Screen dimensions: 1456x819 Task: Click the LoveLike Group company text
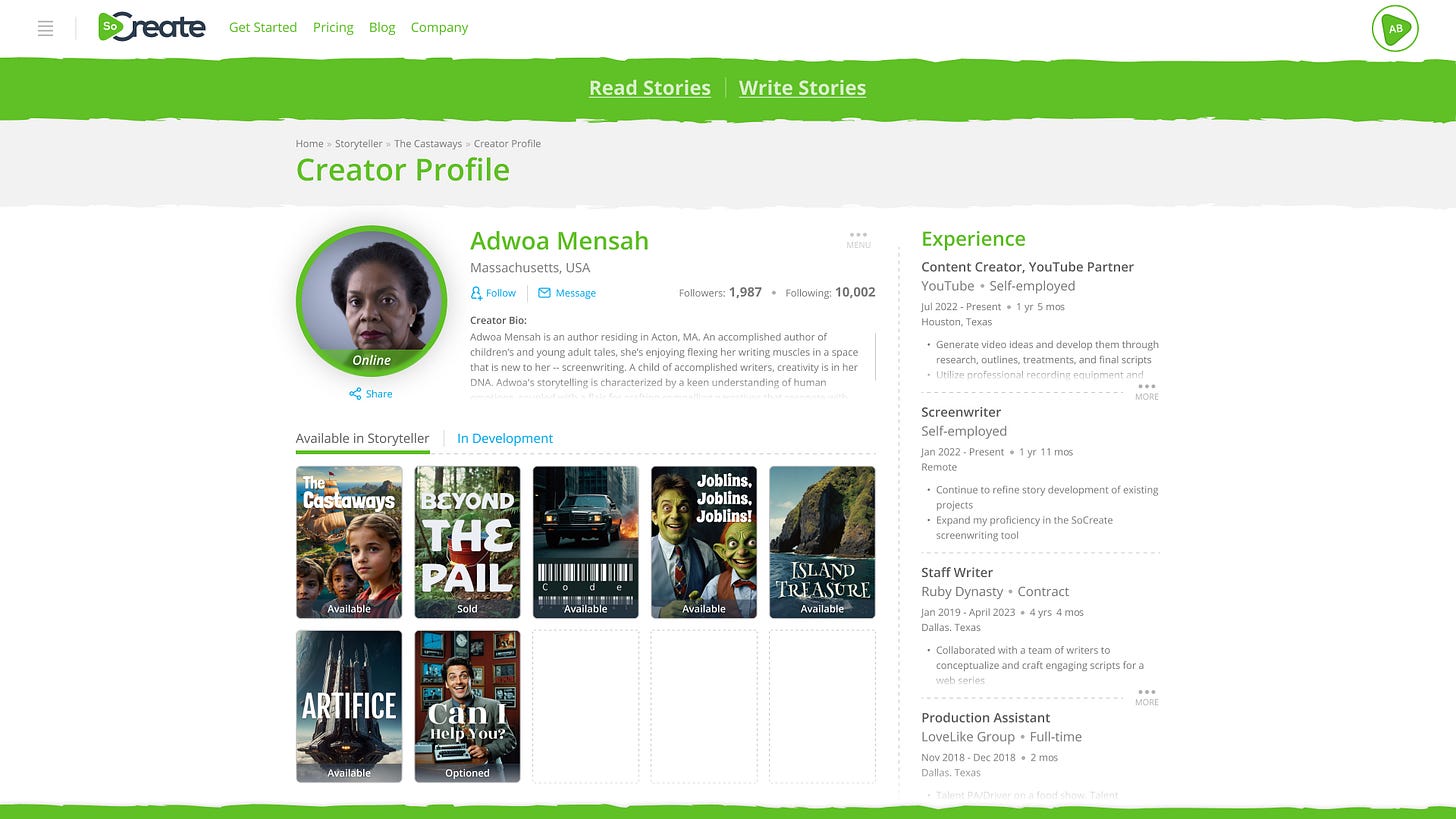coord(968,737)
